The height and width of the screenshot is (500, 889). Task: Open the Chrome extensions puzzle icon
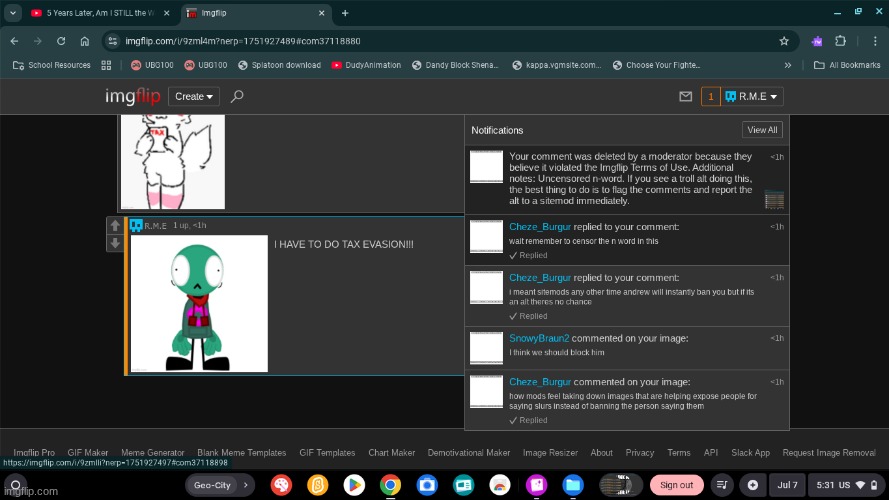tap(840, 41)
